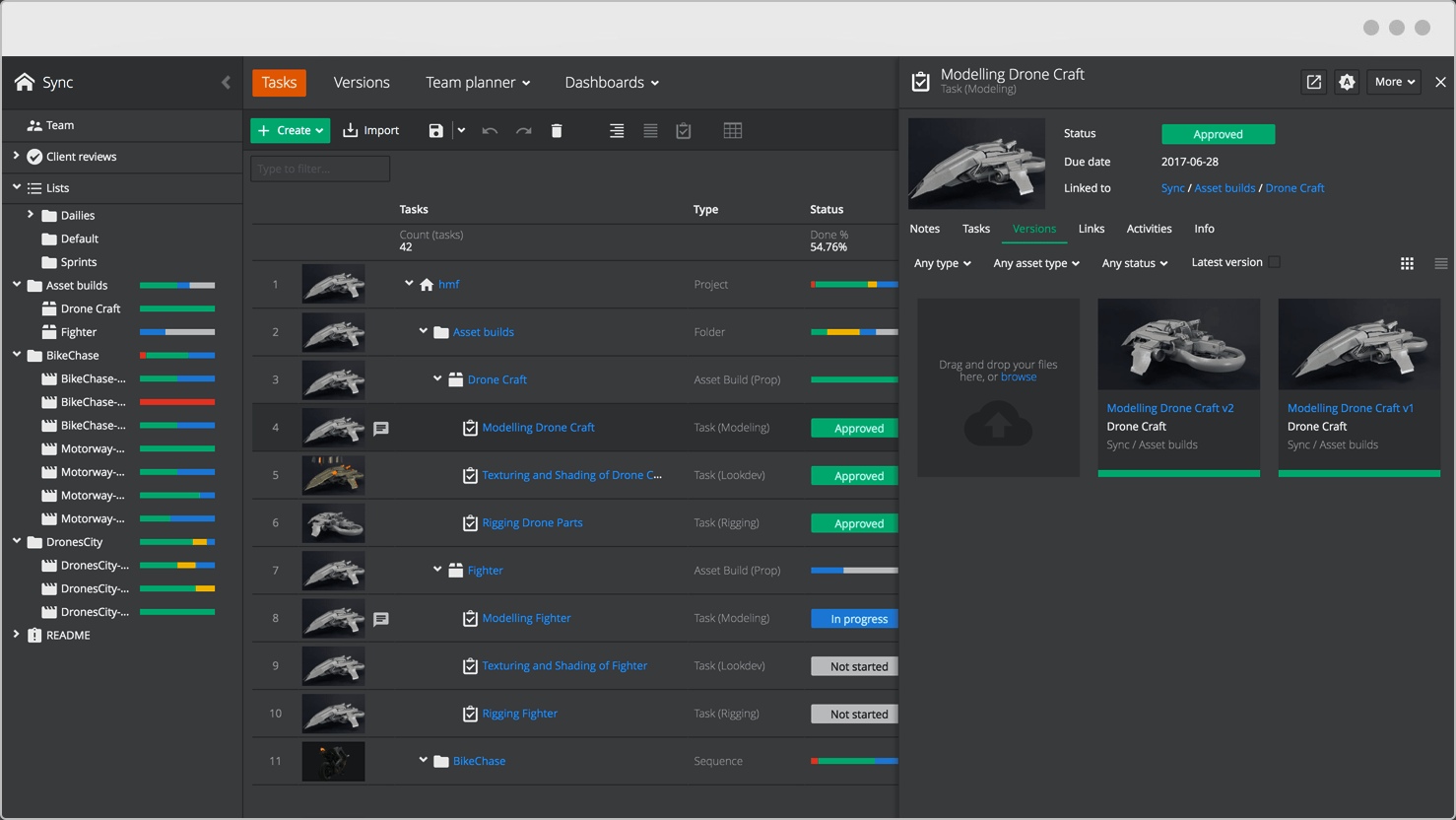
Task: Open the grid view icon in toolbar
Action: (x=733, y=129)
